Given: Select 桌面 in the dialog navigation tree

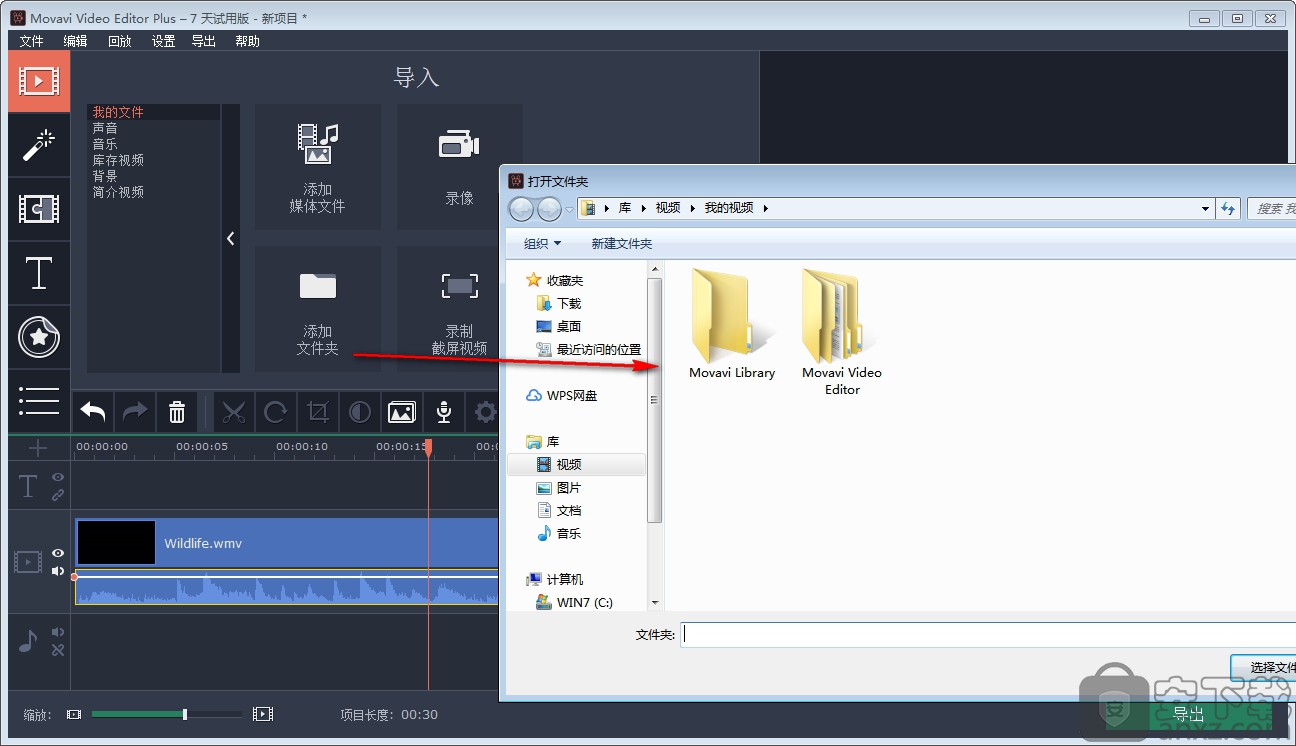Looking at the screenshot, I should tap(569, 326).
